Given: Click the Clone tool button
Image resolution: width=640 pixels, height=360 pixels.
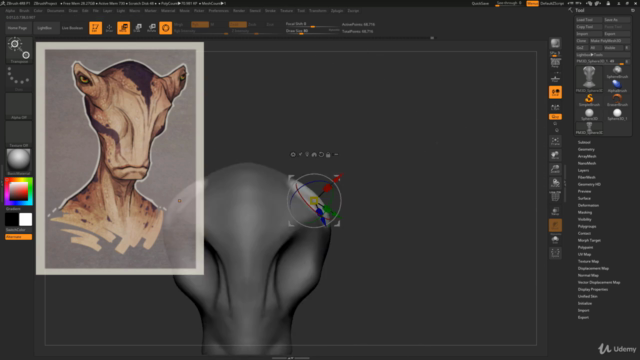Looking at the screenshot, I should 581,41.
